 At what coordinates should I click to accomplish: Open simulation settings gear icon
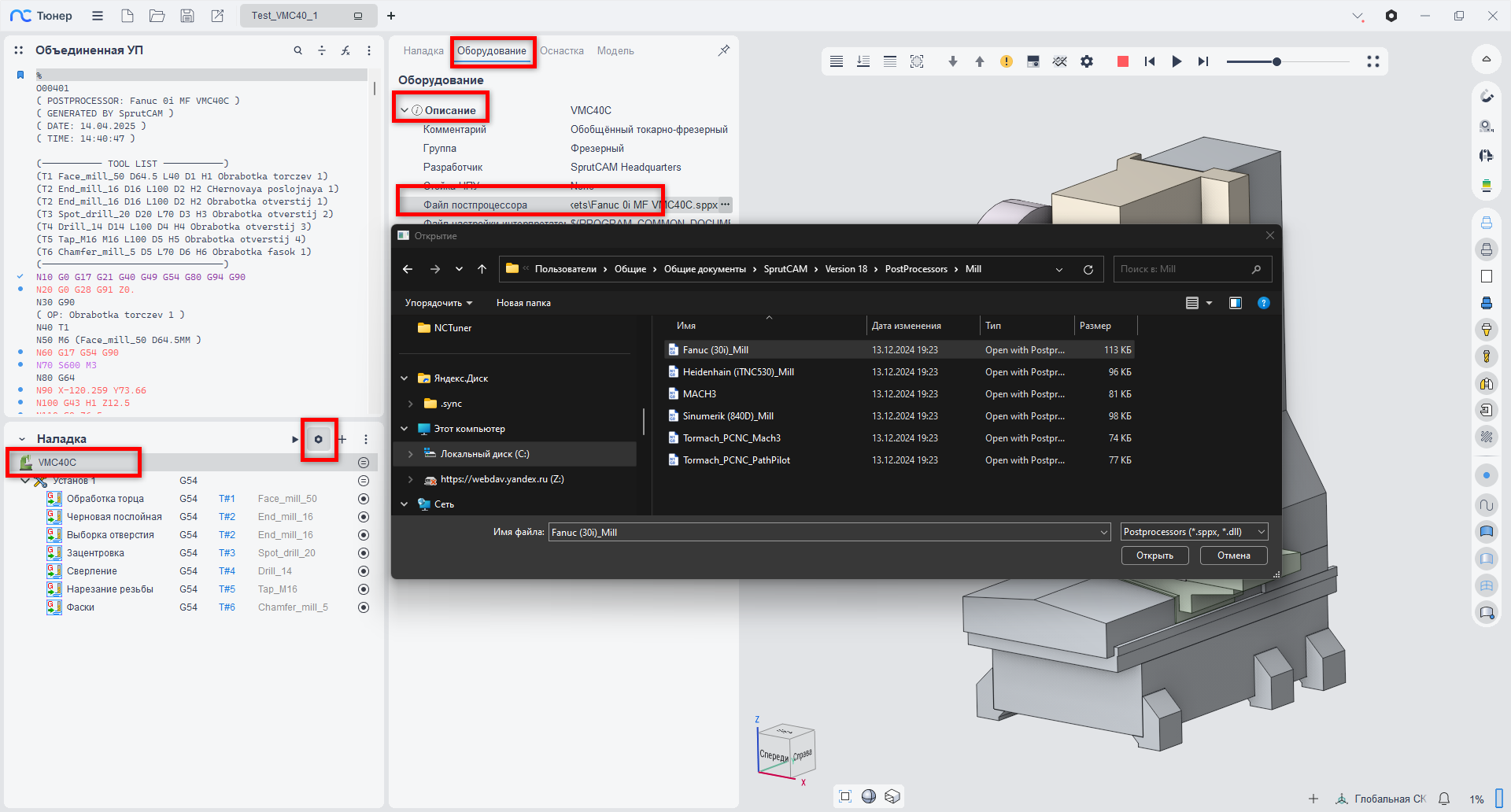(x=1087, y=61)
